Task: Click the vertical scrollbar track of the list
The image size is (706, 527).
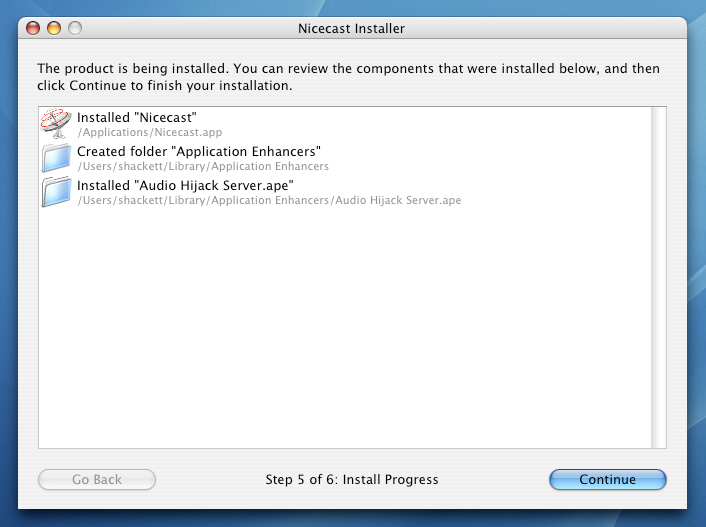Action: [659, 277]
